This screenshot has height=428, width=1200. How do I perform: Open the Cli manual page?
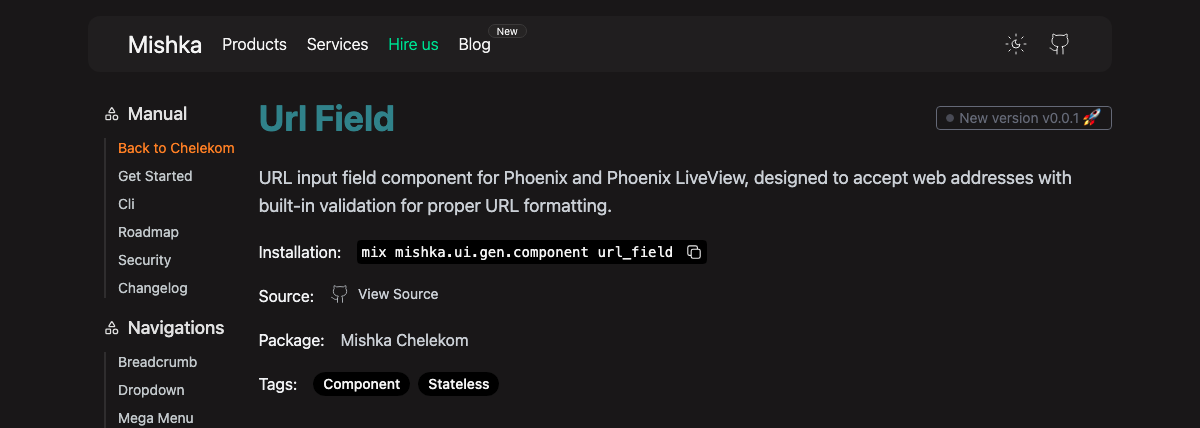click(126, 204)
